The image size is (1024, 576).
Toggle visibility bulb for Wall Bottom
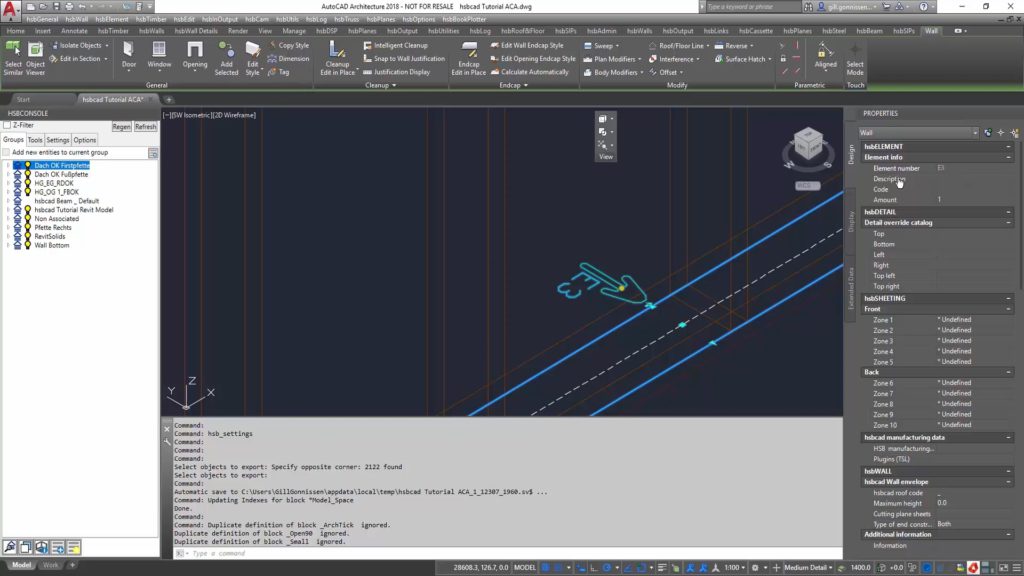tap(27, 245)
